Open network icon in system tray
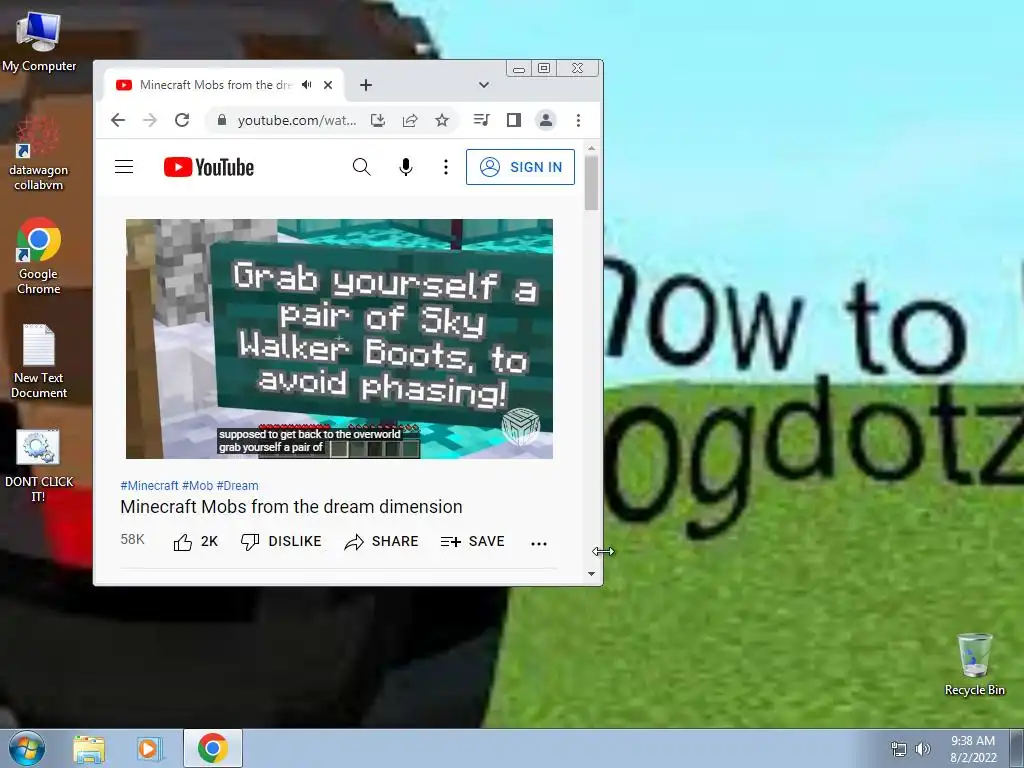The image size is (1024, 768). pos(899,749)
